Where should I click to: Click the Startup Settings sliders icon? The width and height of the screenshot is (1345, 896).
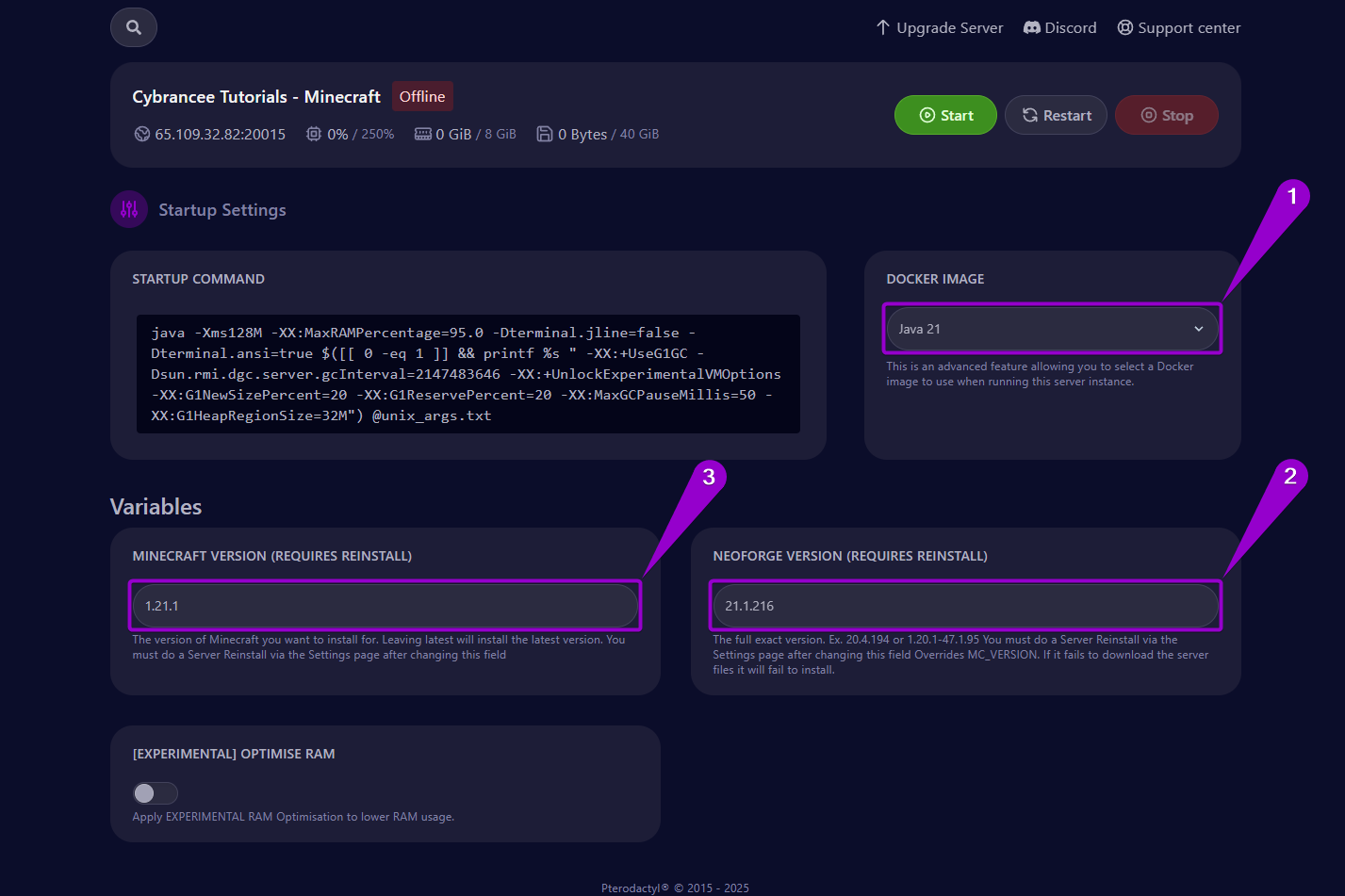[x=129, y=209]
